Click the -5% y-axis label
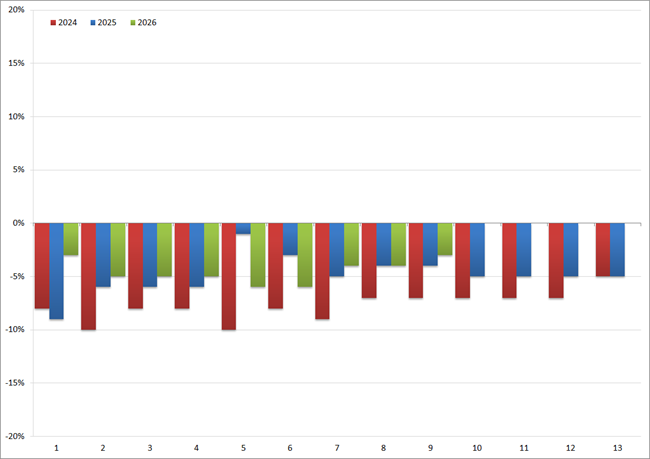 [17, 277]
